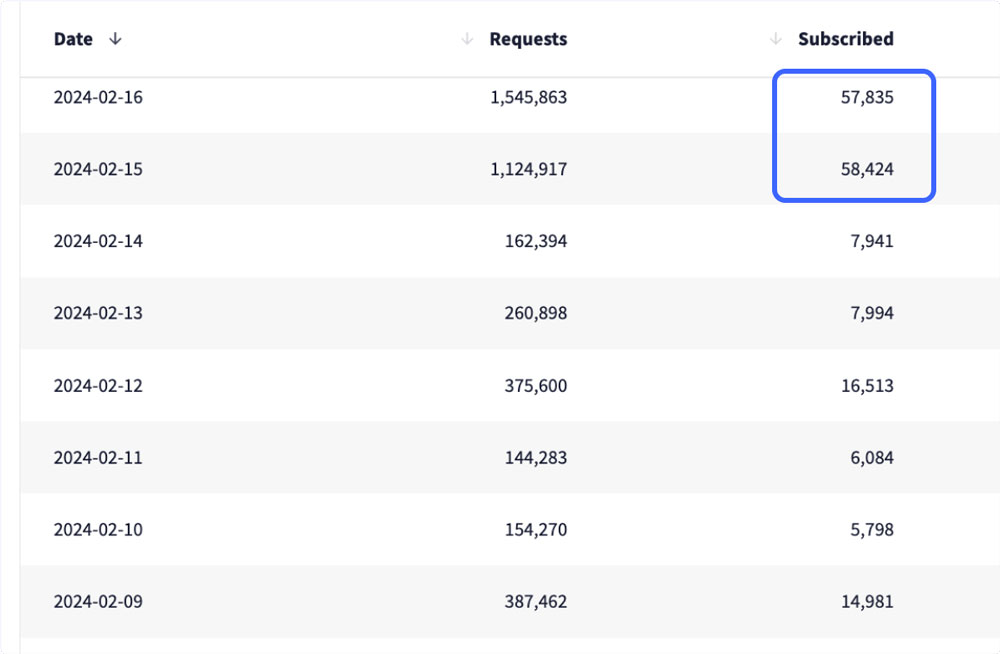
Task: Select the 2024-02-12 date cell
Action: [98, 385]
